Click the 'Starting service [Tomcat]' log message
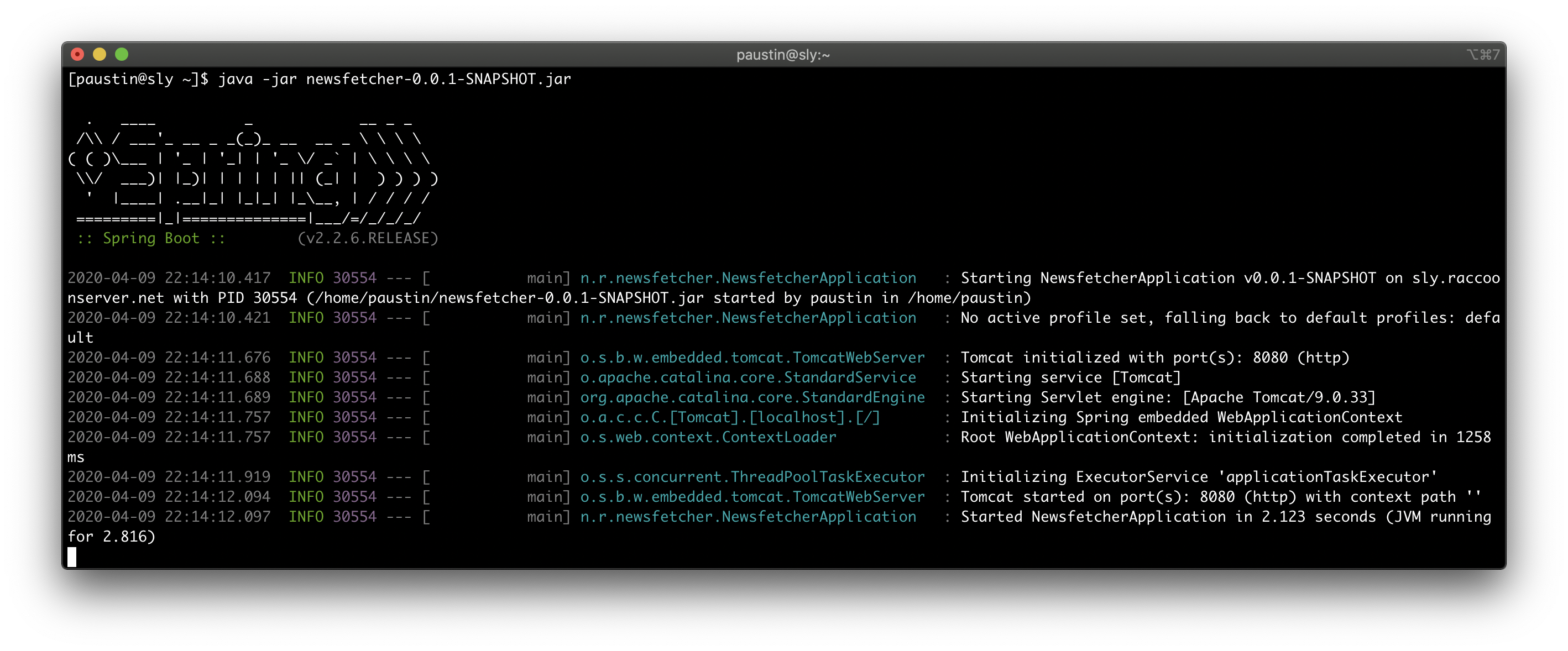This screenshot has height=651, width=1568. [x=1070, y=377]
